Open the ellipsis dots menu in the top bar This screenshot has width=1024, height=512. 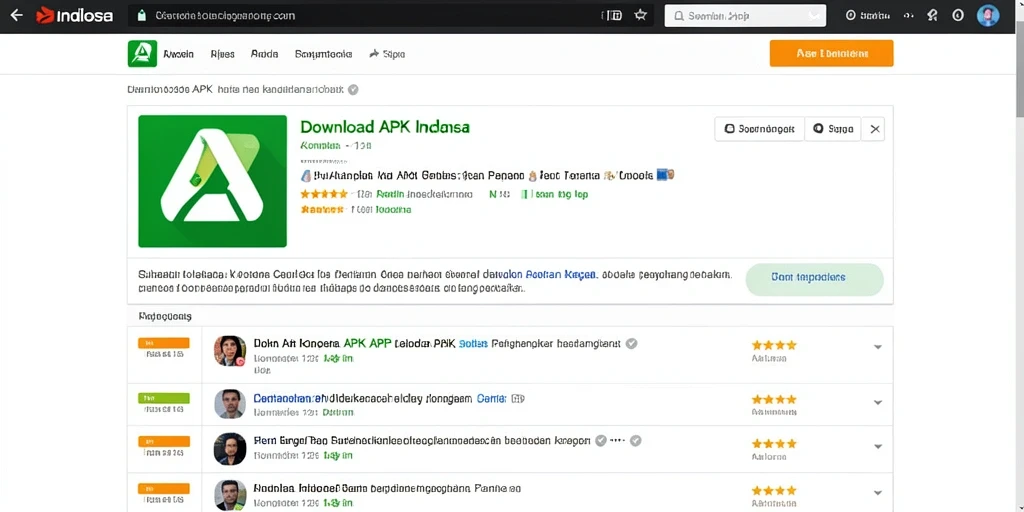point(908,16)
